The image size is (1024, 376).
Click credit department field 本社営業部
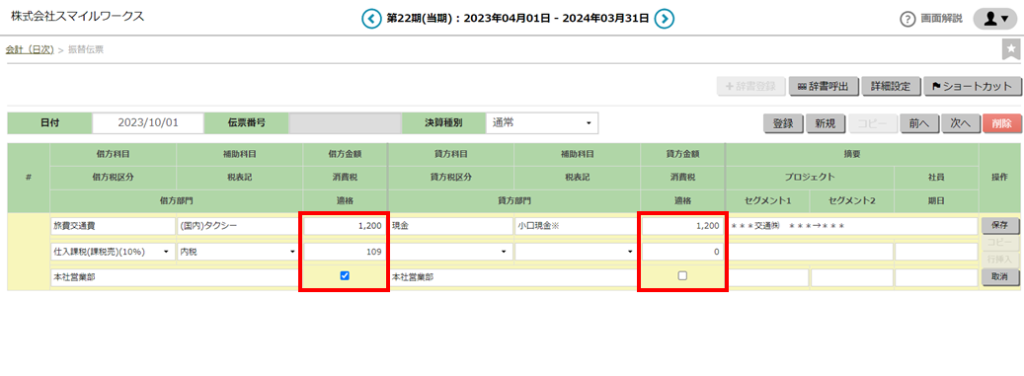tap(514, 277)
